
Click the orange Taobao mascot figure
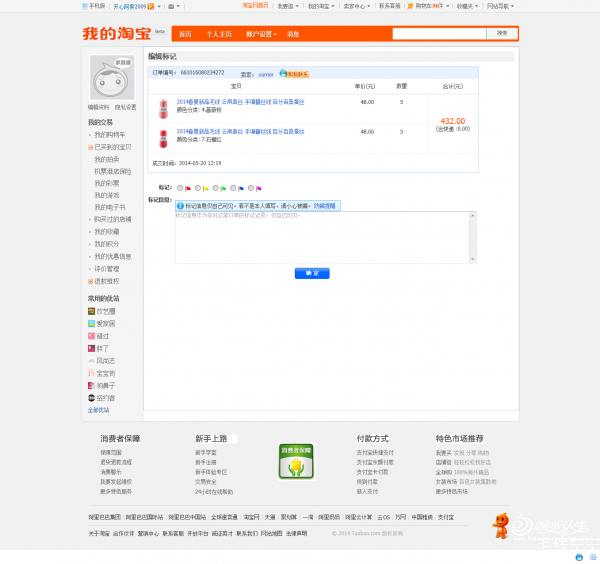coord(501,526)
